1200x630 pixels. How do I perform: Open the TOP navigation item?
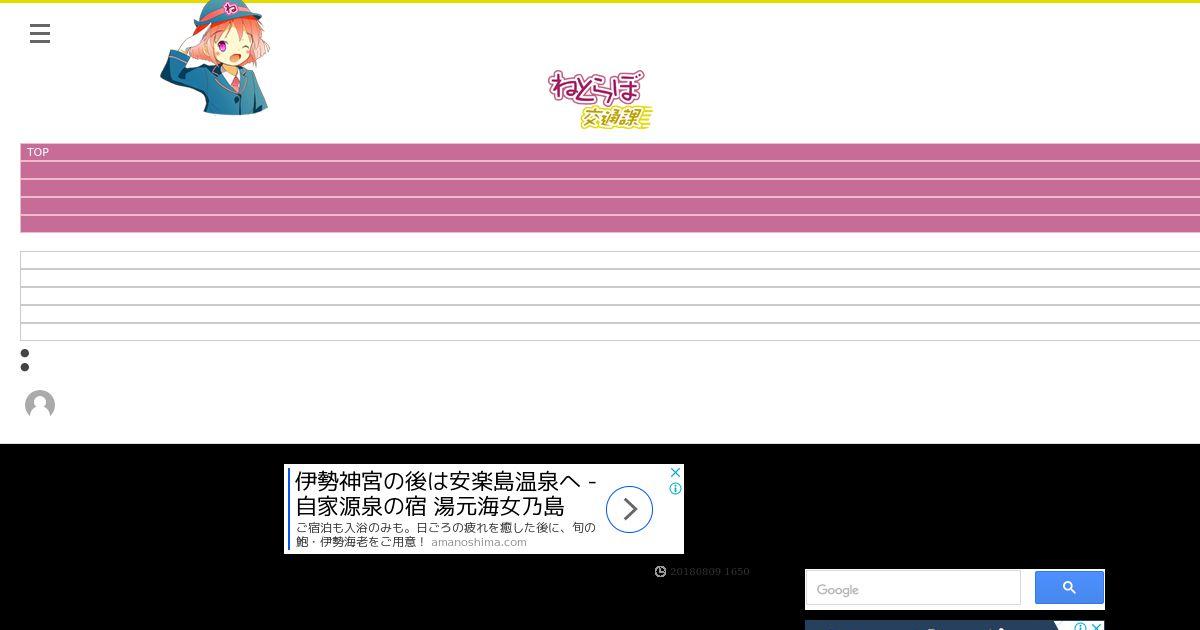pos(38,152)
